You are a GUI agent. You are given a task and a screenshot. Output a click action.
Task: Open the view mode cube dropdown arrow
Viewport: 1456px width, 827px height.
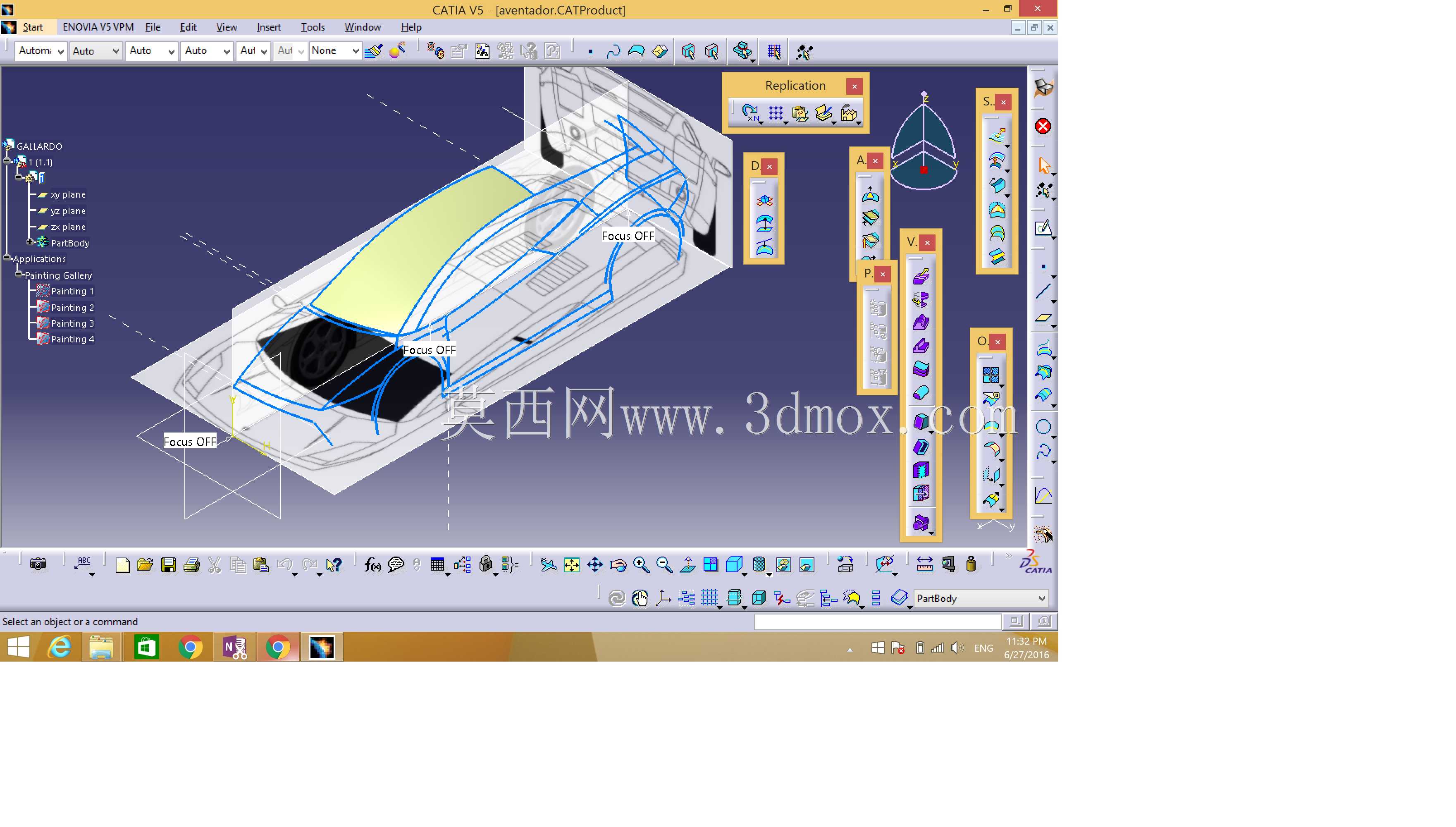pos(745,575)
